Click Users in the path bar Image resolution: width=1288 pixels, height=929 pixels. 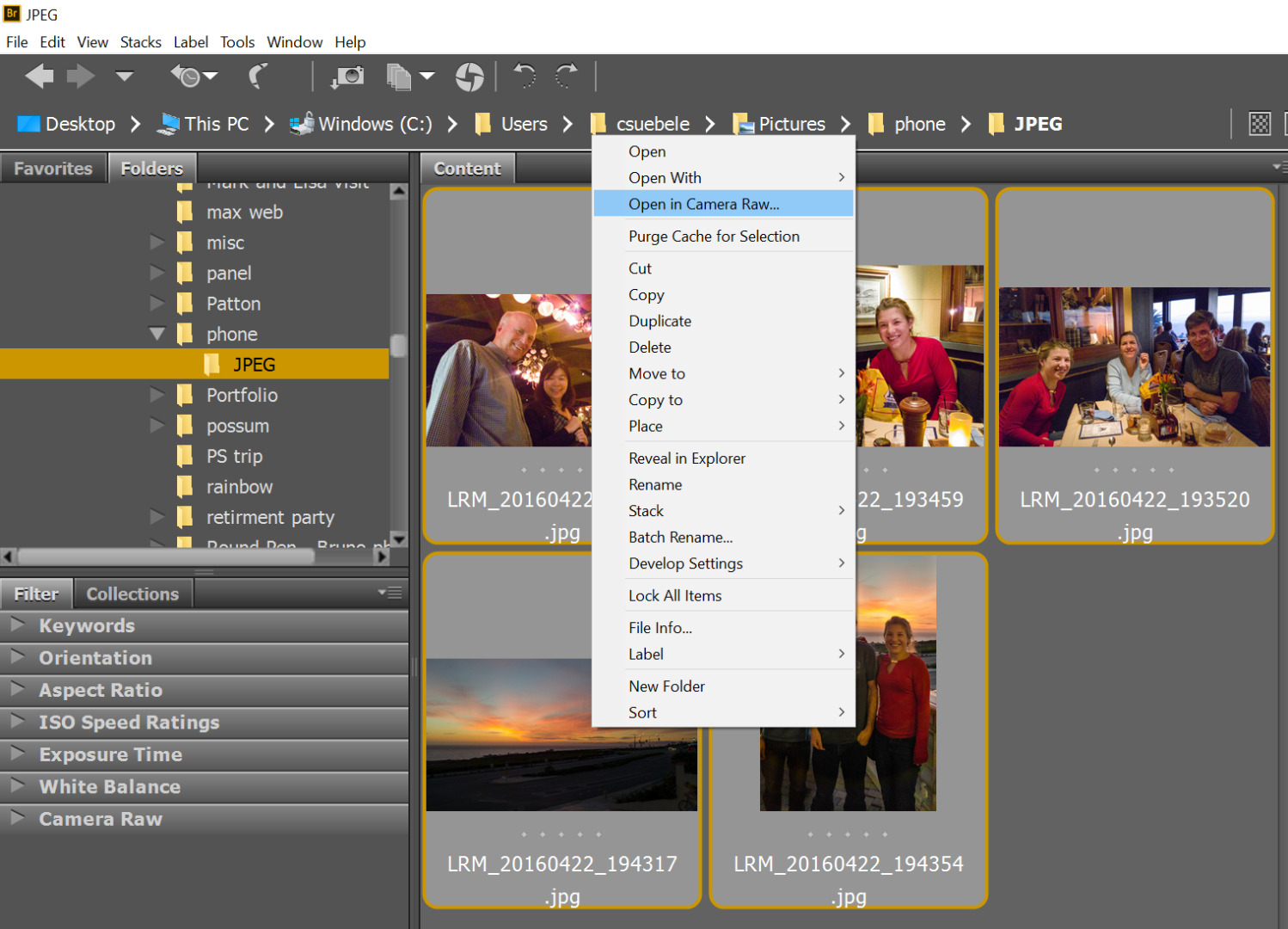click(512, 124)
